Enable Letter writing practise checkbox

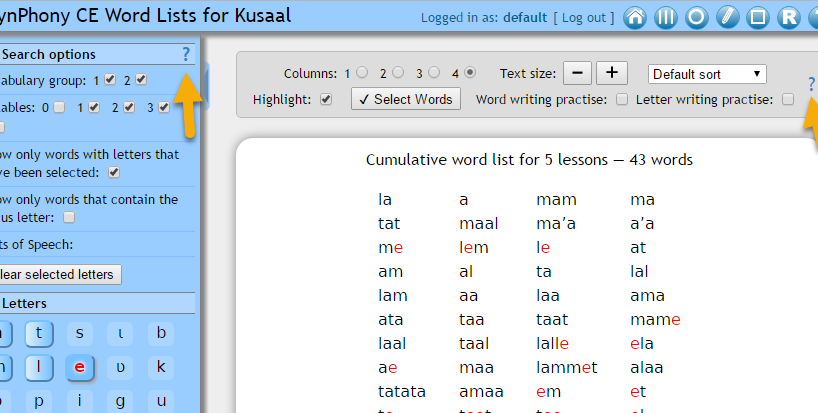point(788,99)
